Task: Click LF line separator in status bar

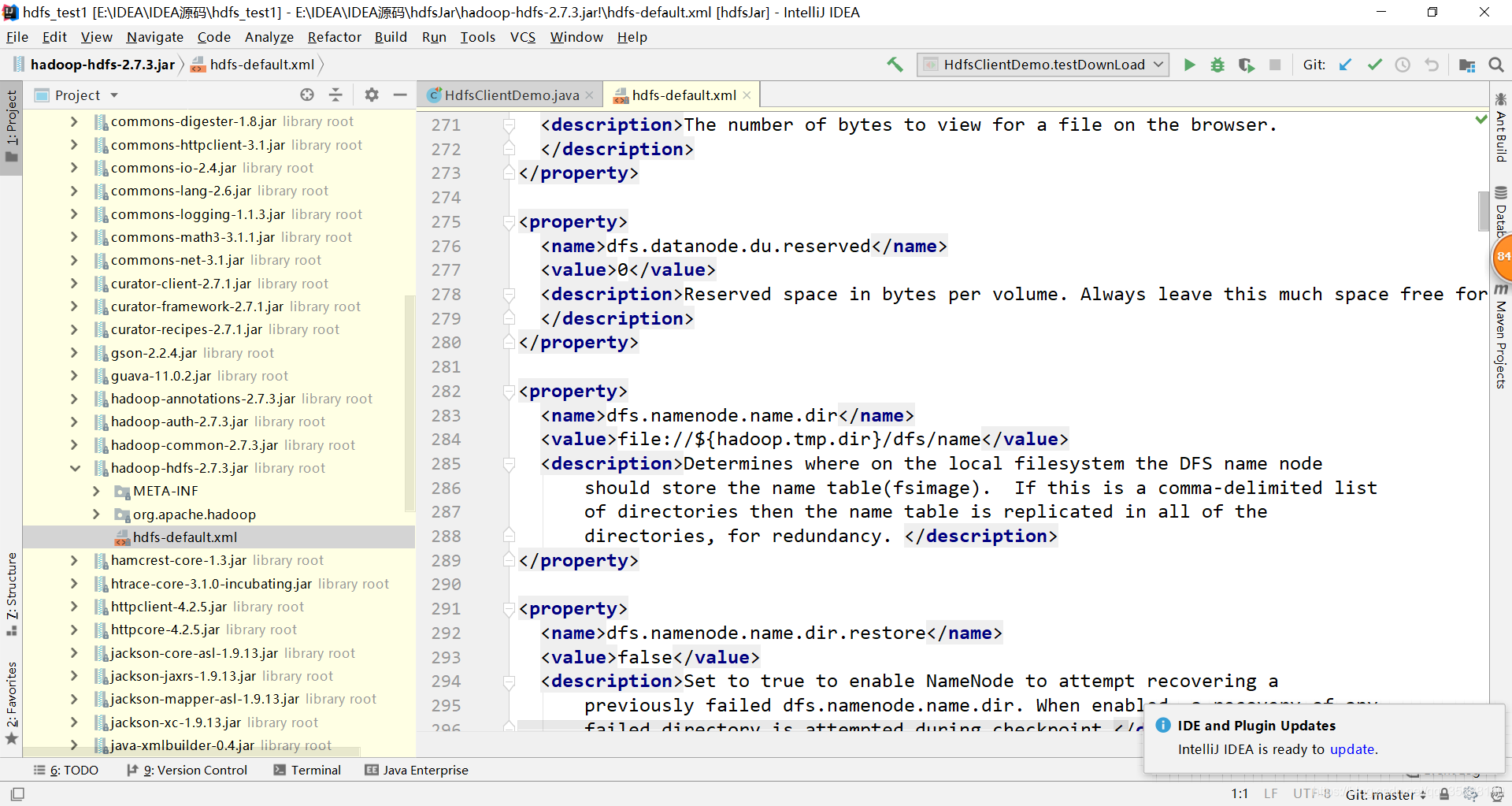Action: 1270,794
